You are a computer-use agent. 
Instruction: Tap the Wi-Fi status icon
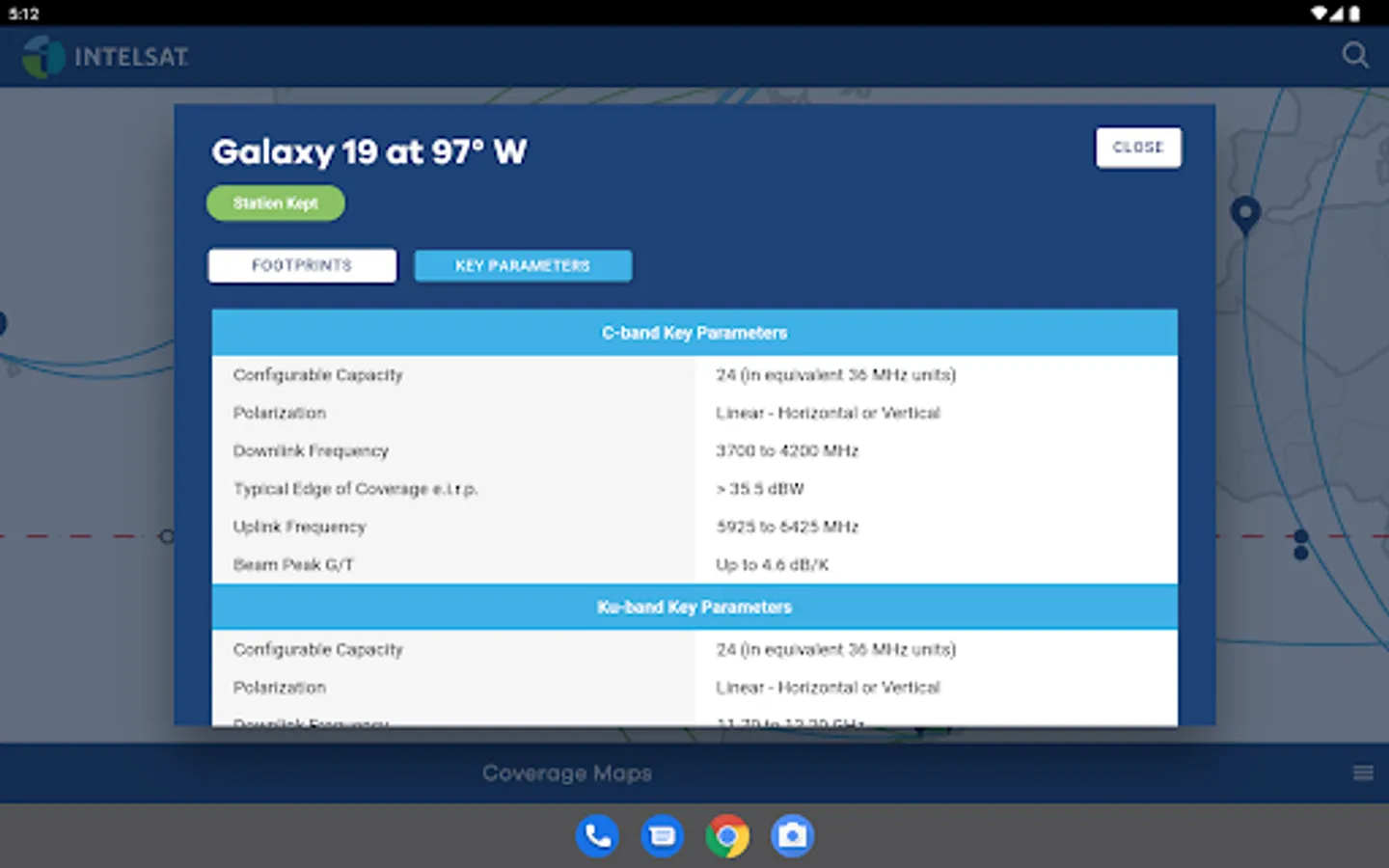pyautogui.click(x=1320, y=14)
